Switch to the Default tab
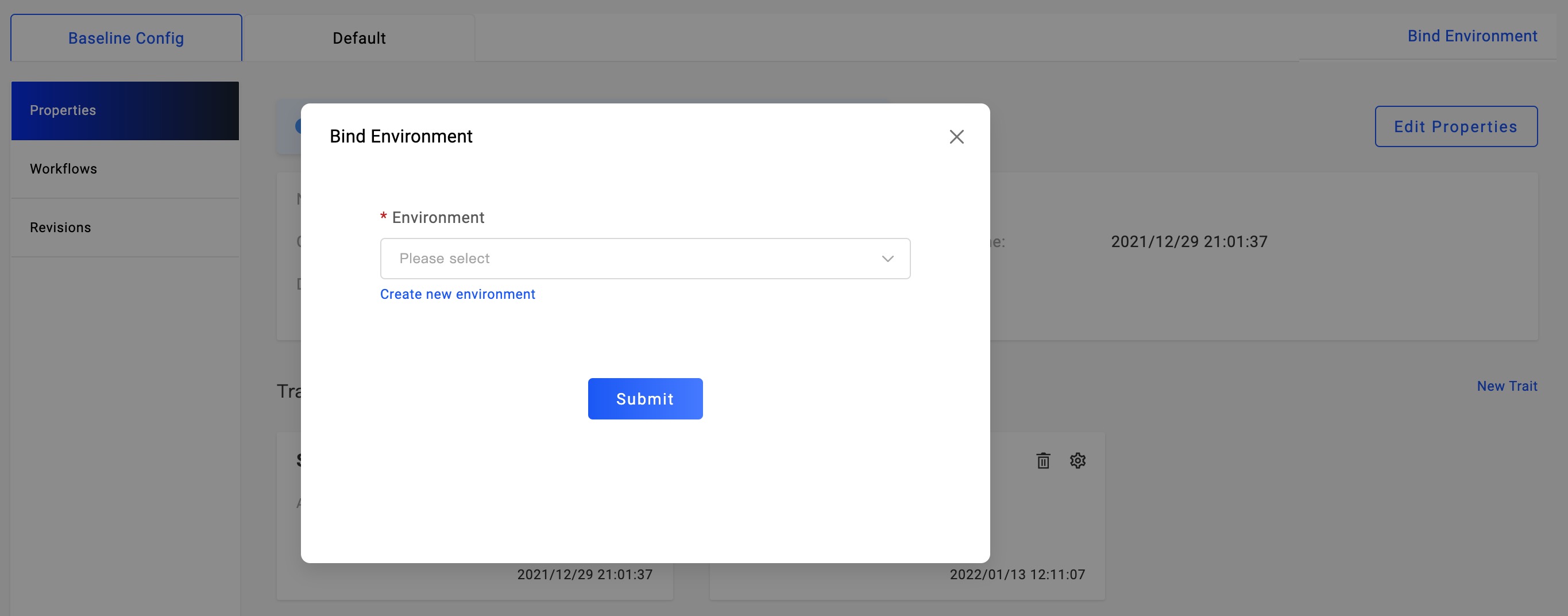1568x616 pixels. [359, 38]
